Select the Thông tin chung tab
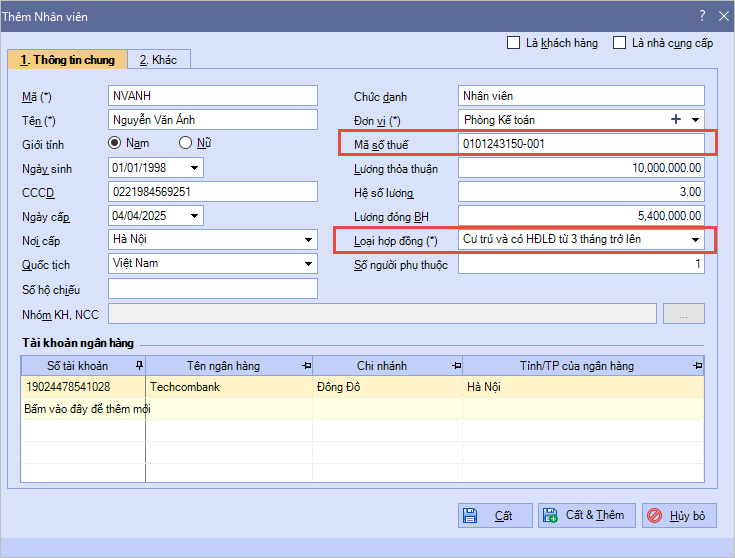This screenshot has height=558, width=735. pyautogui.click(x=67, y=60)
